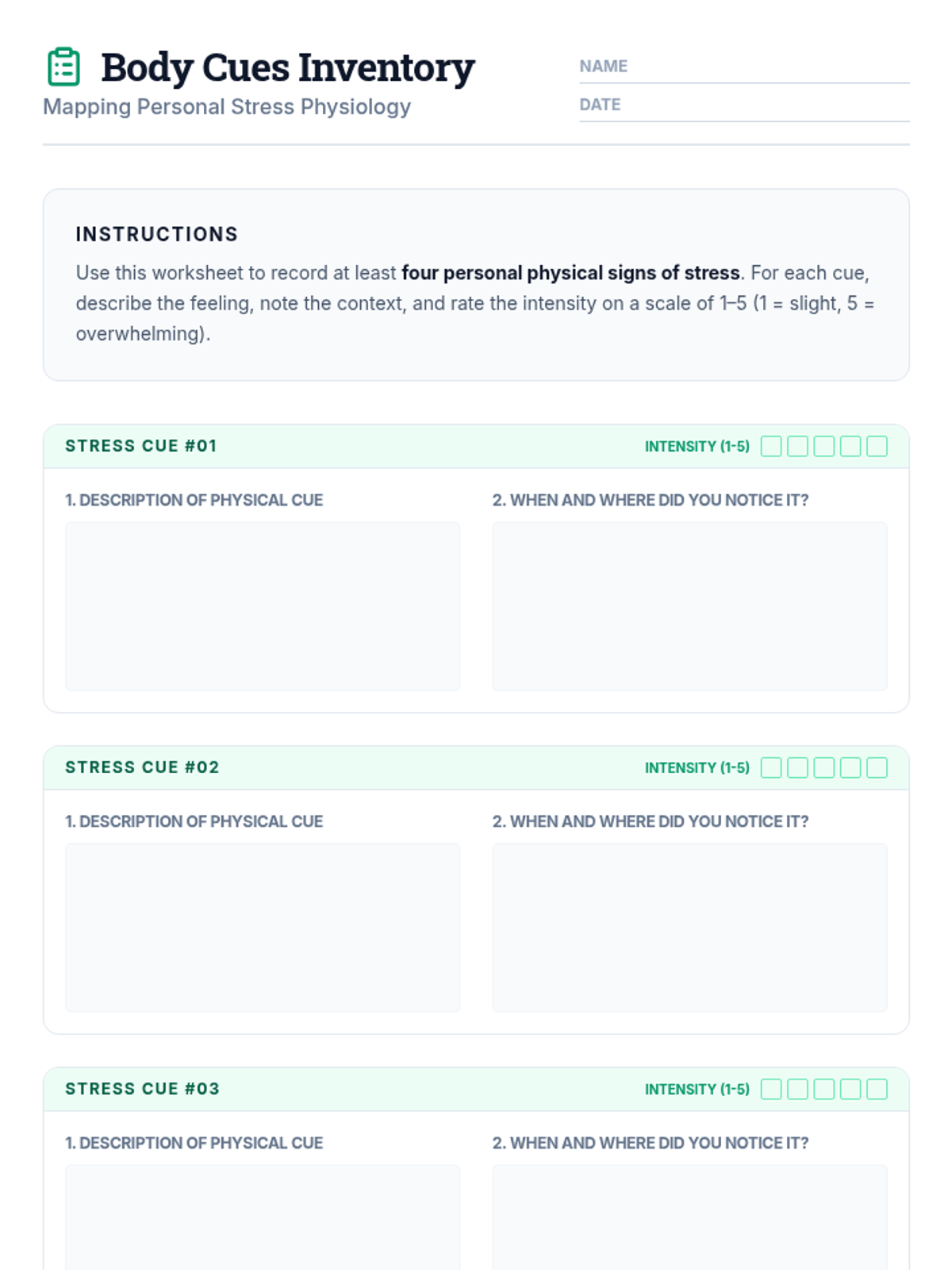The height and width of the screenshot is (1270, 952).
Task: Click description text area for Stress Cue #03
Action: 263,1218
